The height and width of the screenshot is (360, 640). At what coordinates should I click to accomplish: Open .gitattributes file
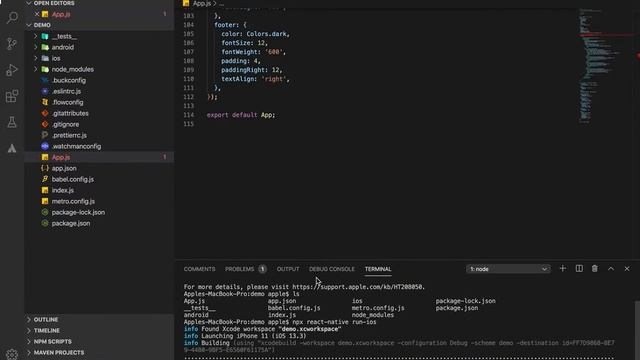click(99, 113)
